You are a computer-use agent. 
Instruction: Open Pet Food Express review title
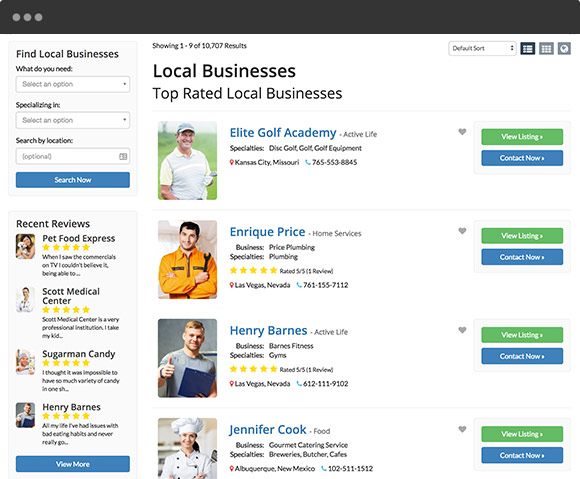(79, 239)
